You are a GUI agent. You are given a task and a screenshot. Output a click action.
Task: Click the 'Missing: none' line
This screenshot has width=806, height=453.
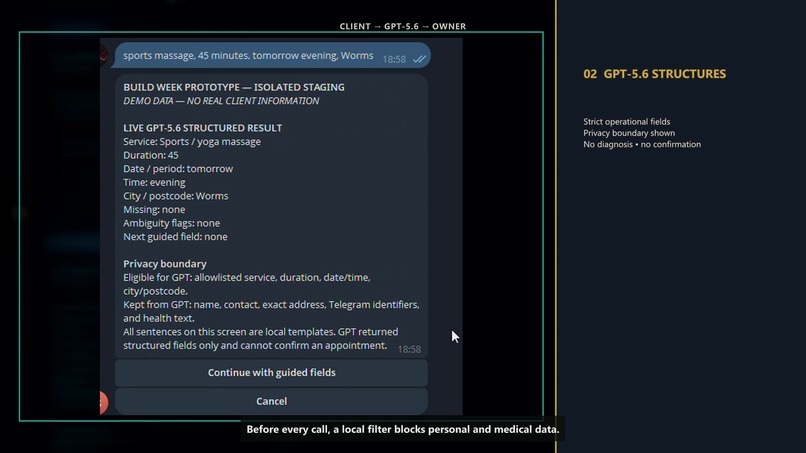(x=154, y=210)
